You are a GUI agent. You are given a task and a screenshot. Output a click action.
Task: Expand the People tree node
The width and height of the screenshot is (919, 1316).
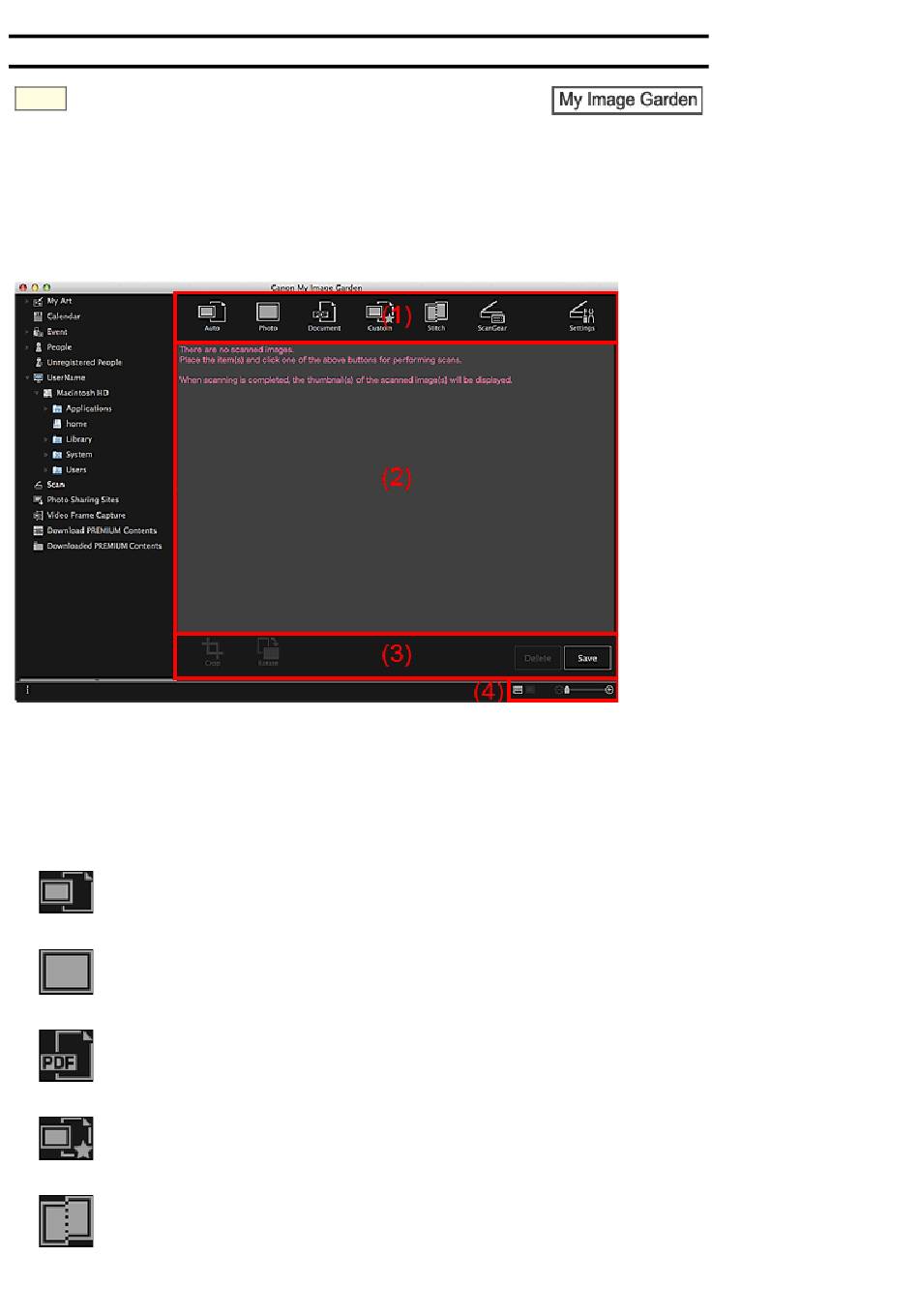[27, 347]
